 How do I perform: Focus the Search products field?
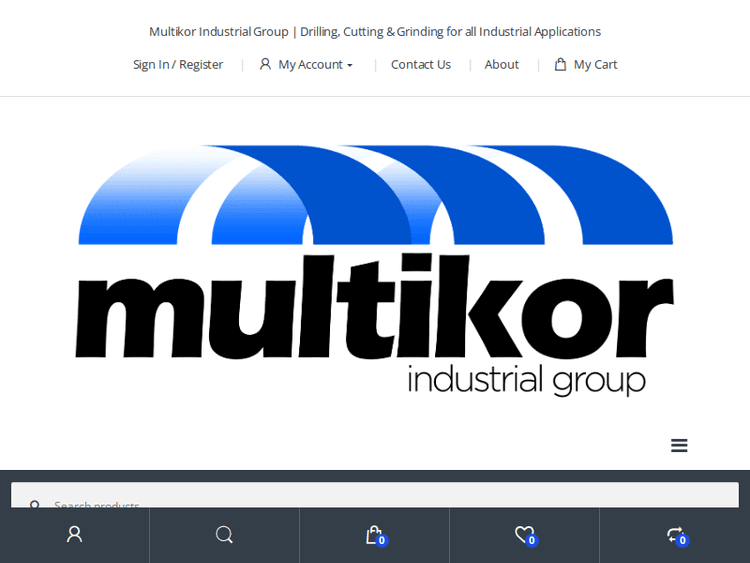click(375, 495)
